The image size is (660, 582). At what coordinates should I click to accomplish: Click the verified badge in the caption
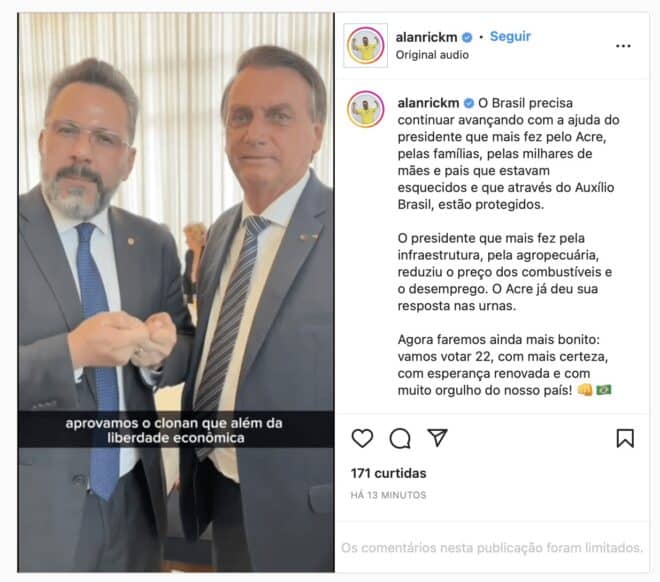click(468, 103)
